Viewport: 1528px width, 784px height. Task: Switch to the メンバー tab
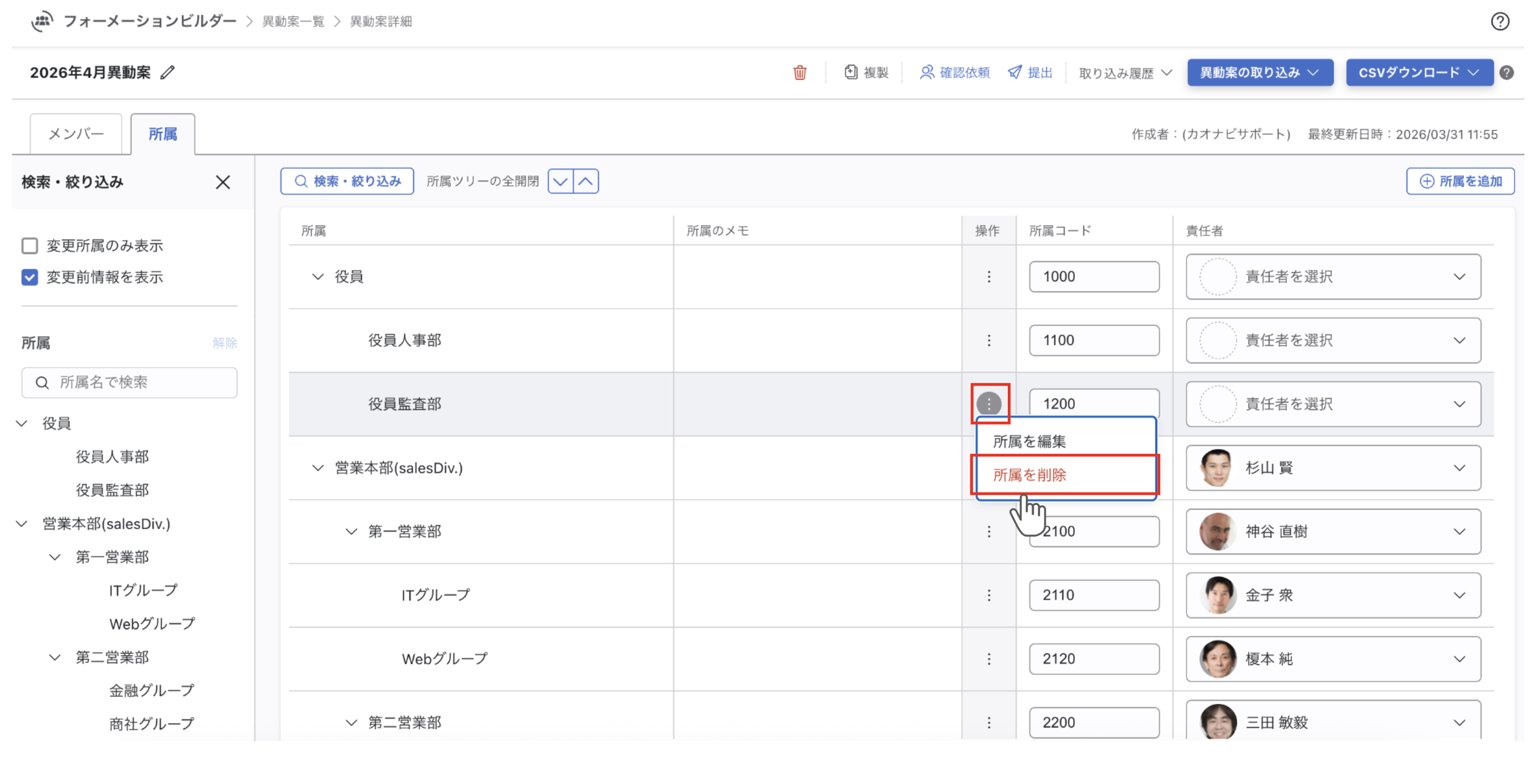(x=76, y=134)
